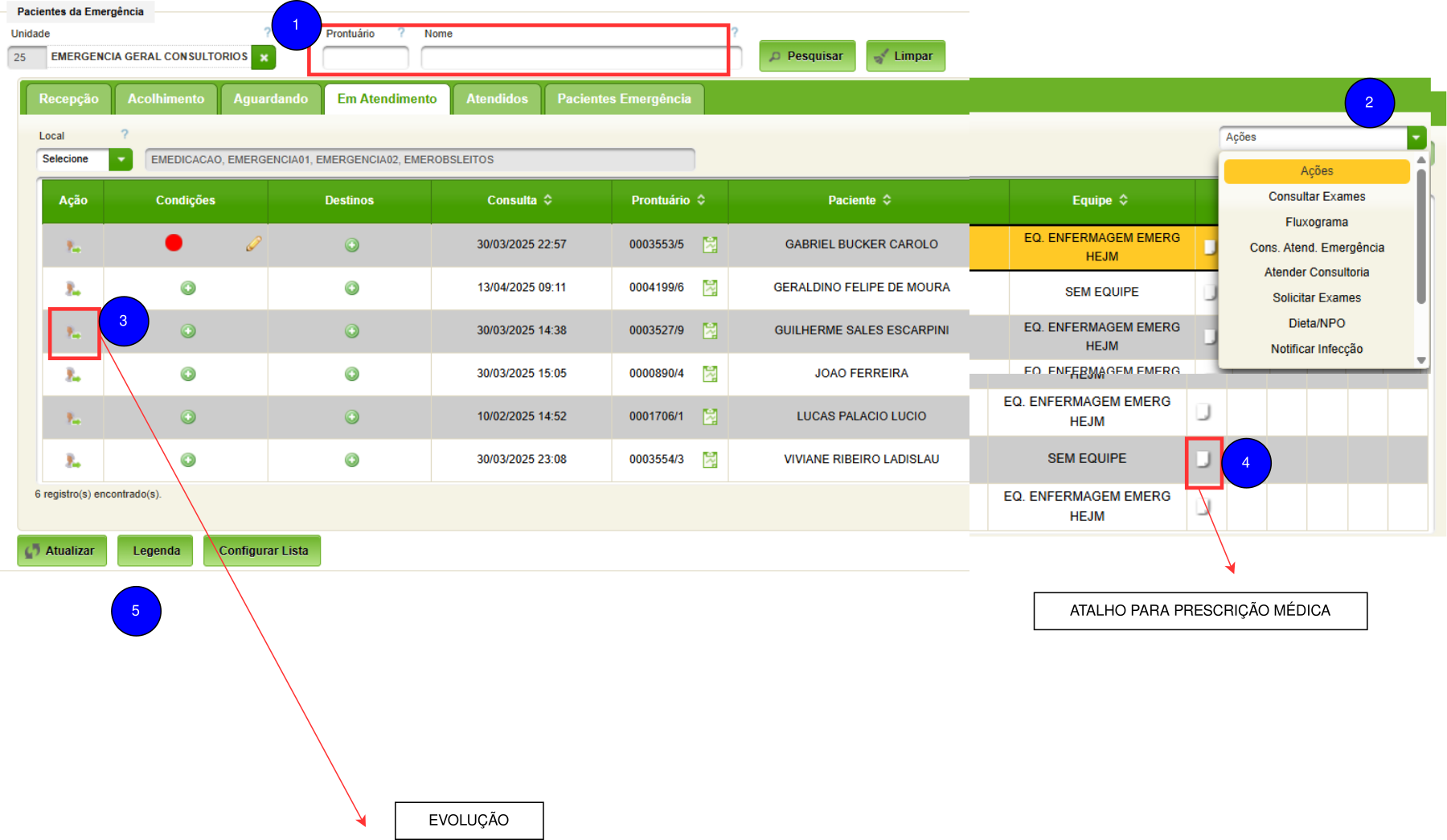This screenshot has width=1447, height=840.
Task: Click the action icon for Guilherme Sales Escarpini
Action: coord(73,332)
